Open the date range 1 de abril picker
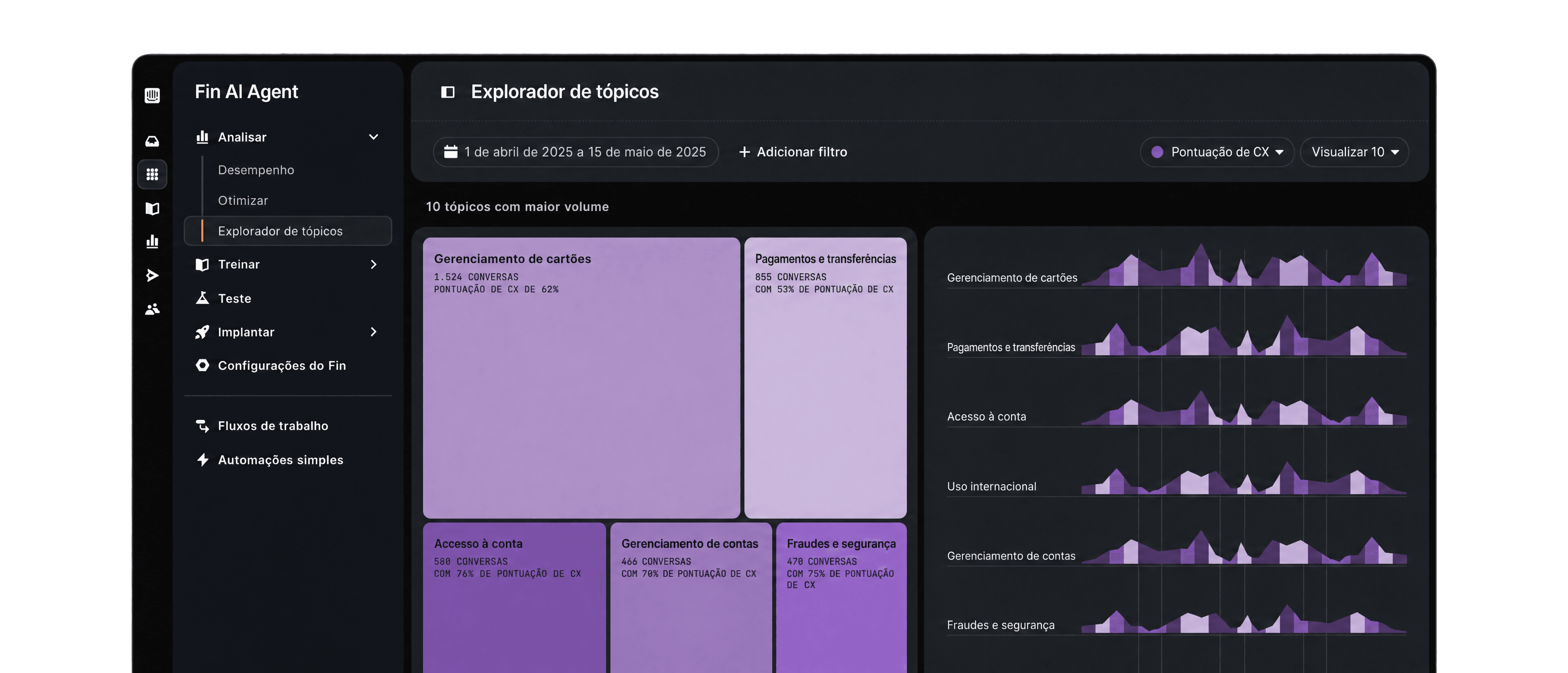Image resolution: width=1568 pixels, height=673 pixels. pyautogui.click(x=576, y=152)
